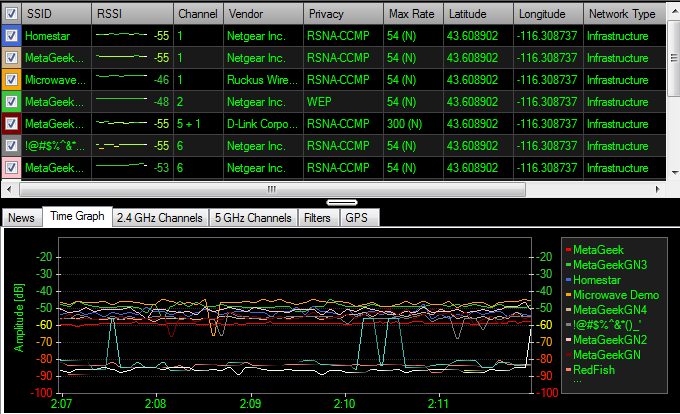The height and width of the screenshot is (414, 680).
Task: Click the vertical scrollbar down arrow
Action: [674, 173]
